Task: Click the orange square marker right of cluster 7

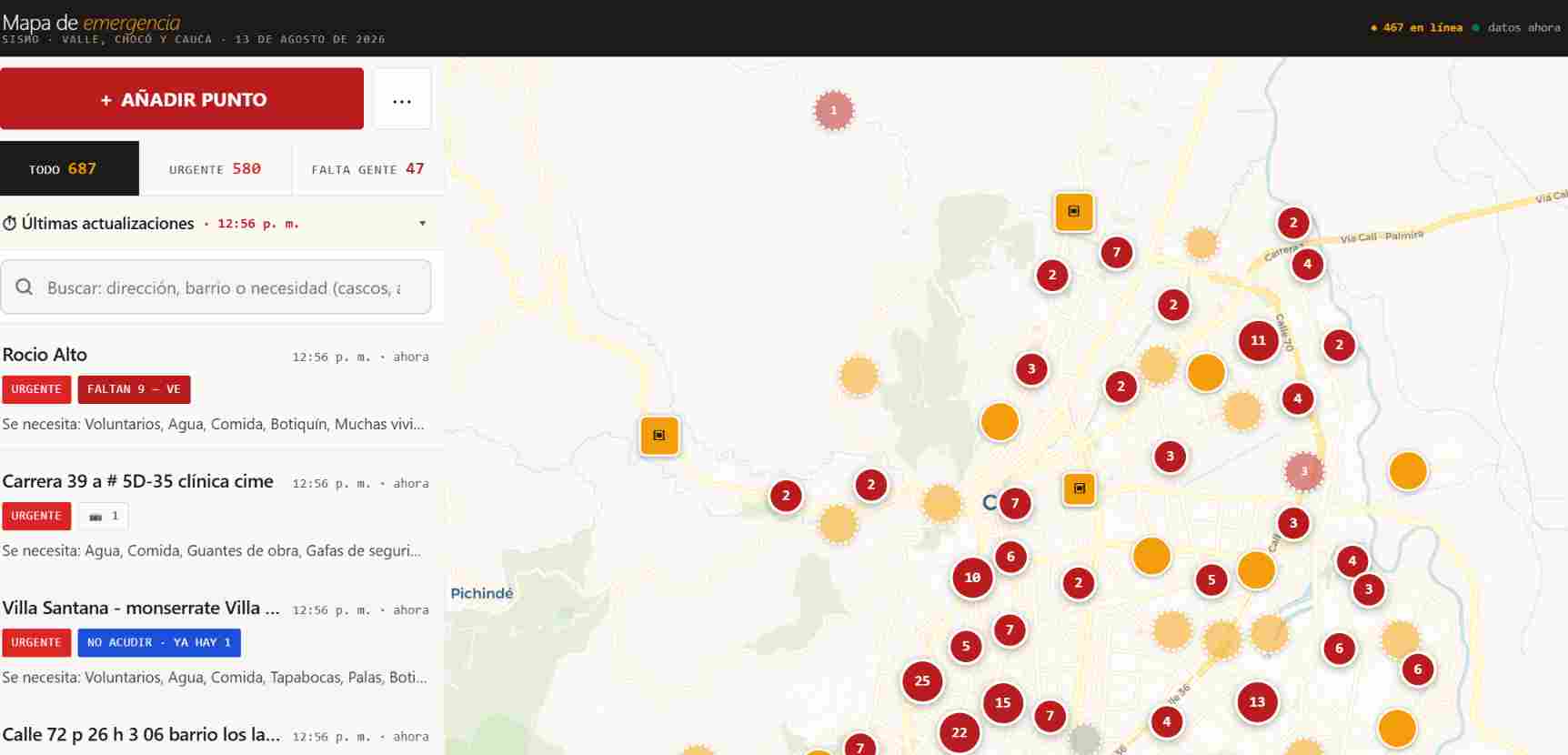Action: click(x=1080, y=488)
